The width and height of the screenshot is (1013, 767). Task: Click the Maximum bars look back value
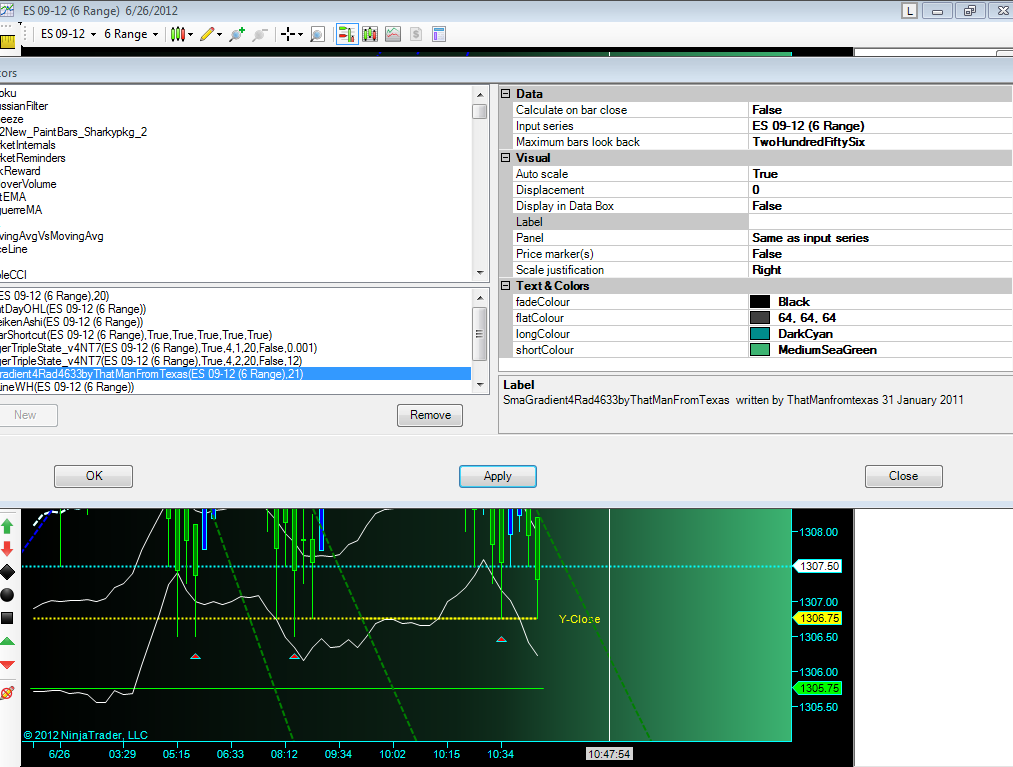pyautogui.click(x=880, y=142)
